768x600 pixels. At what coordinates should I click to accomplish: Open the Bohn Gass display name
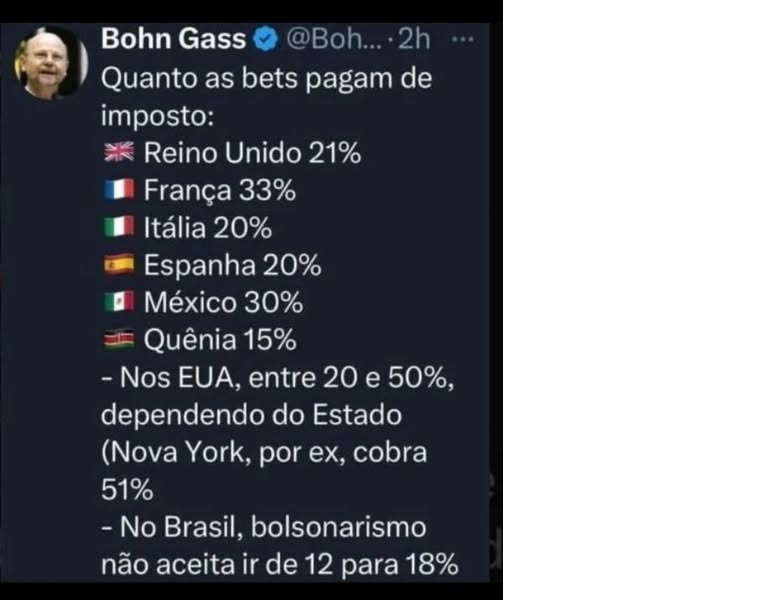click(173, 40)
